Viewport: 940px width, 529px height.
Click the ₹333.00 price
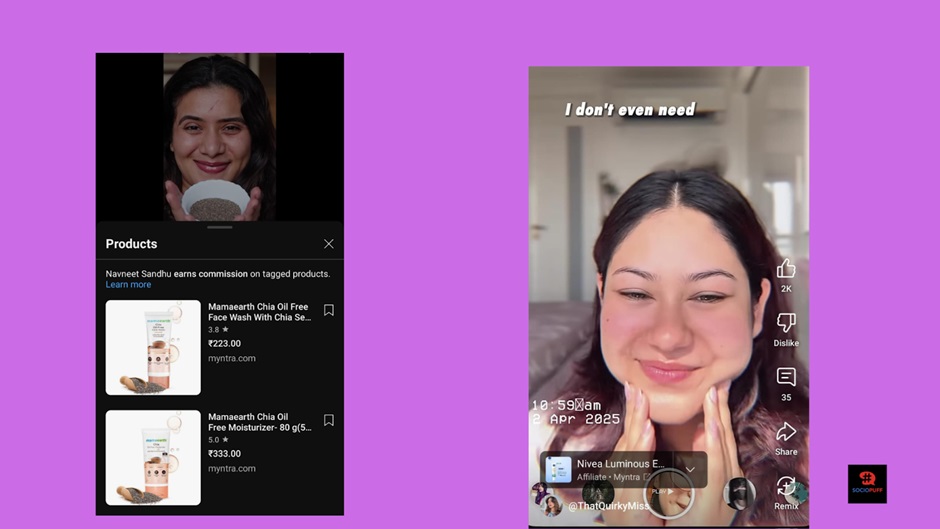pos(224,454)
